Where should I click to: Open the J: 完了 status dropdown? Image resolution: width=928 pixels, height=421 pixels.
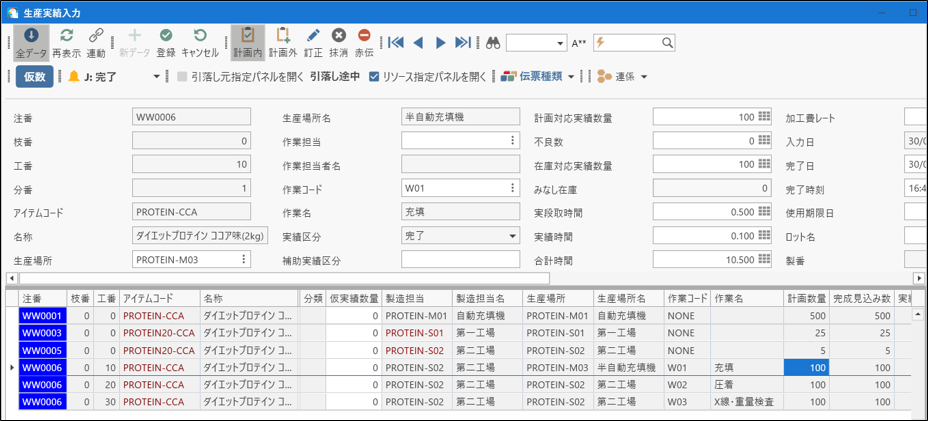point(156,77)
